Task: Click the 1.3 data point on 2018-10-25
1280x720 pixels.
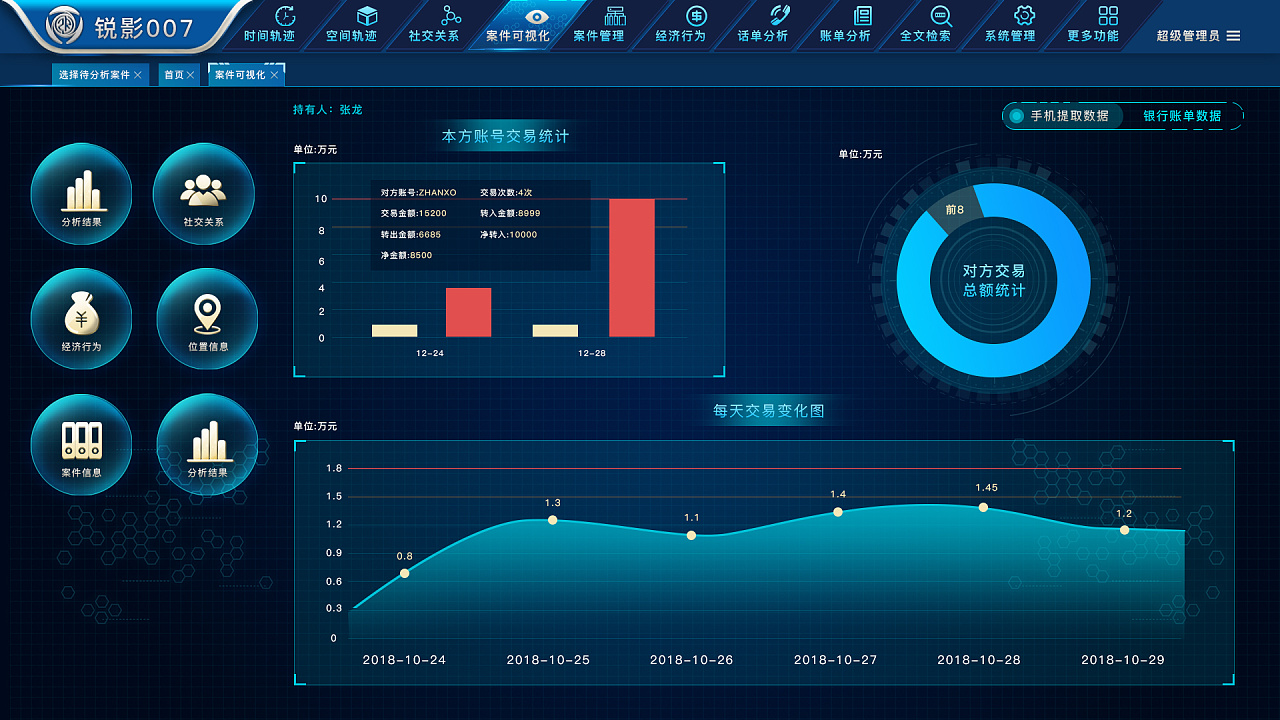Action: point(552,520)
